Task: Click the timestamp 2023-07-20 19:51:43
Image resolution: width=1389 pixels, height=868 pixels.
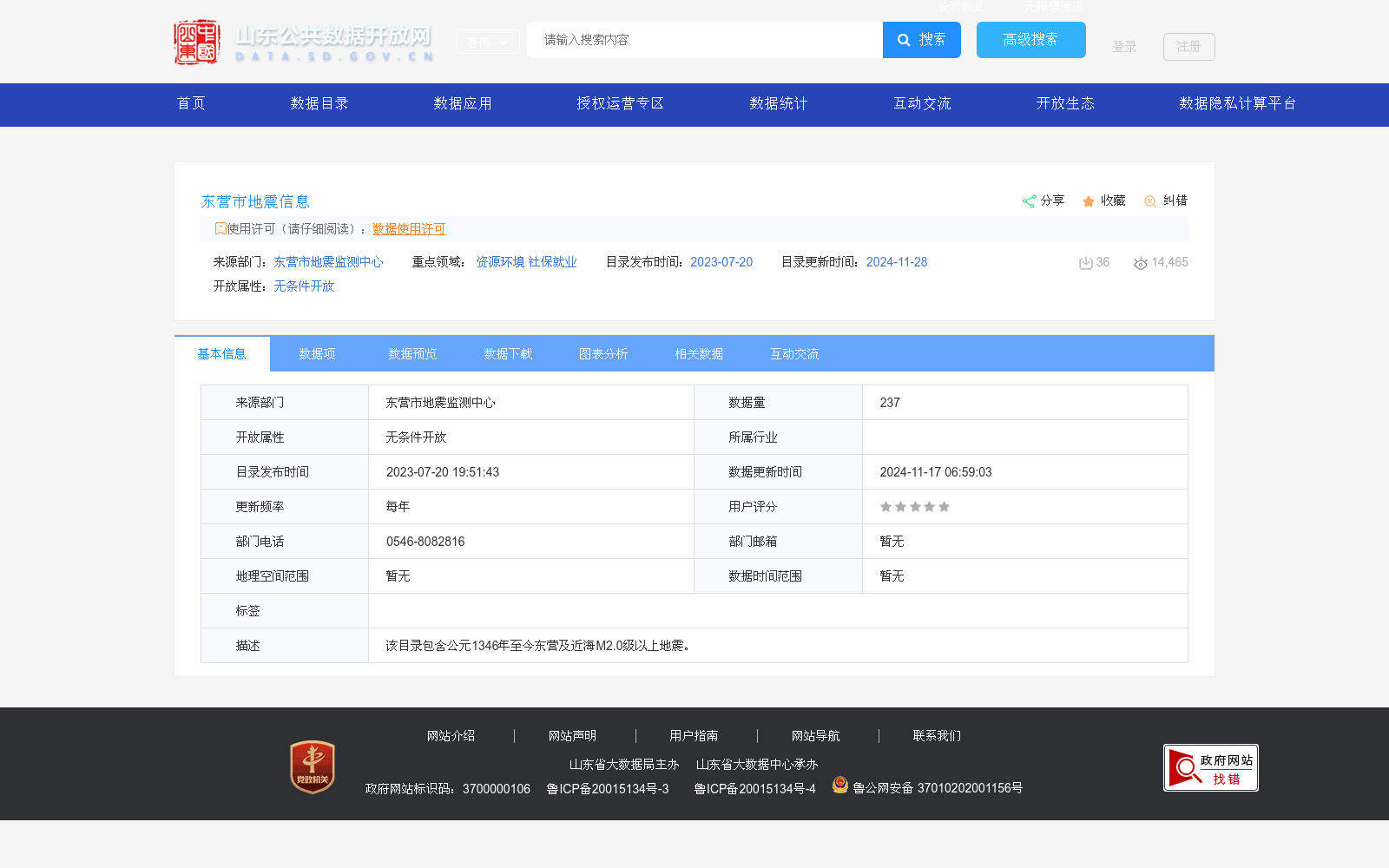Action: tap(443, 472)
